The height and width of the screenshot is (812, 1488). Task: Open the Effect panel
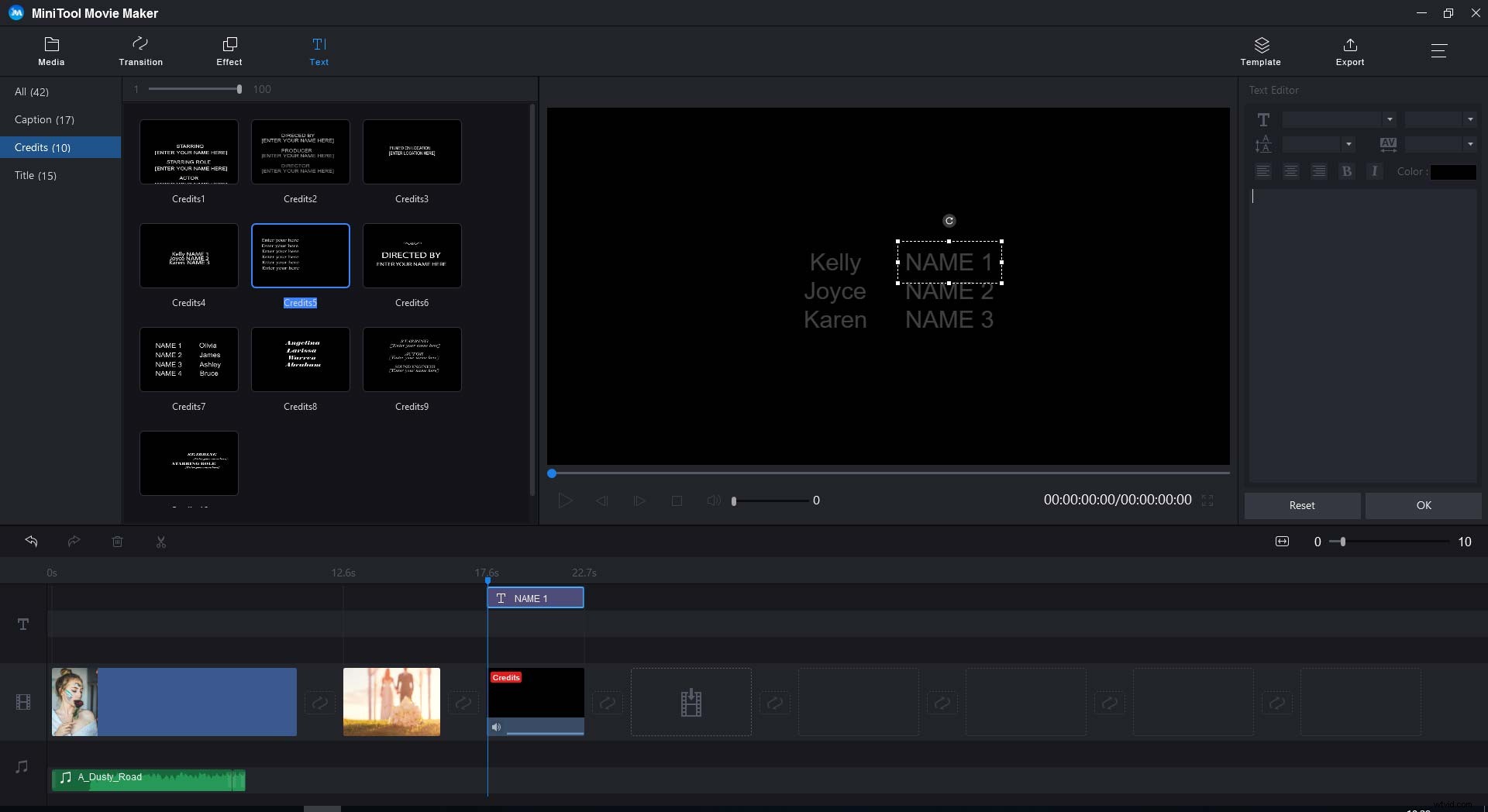229,50
